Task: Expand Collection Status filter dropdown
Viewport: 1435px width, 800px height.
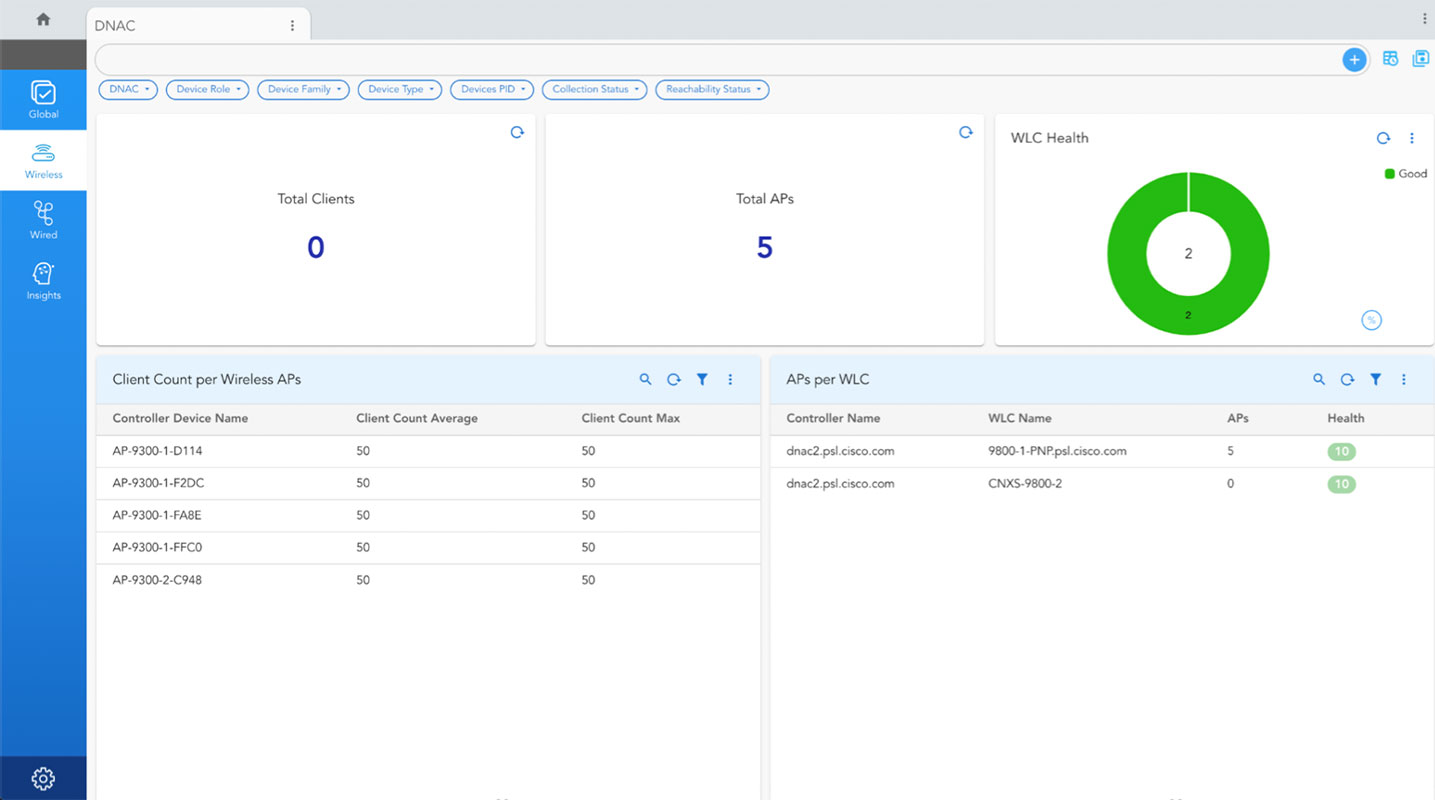Action: [595, 90]
